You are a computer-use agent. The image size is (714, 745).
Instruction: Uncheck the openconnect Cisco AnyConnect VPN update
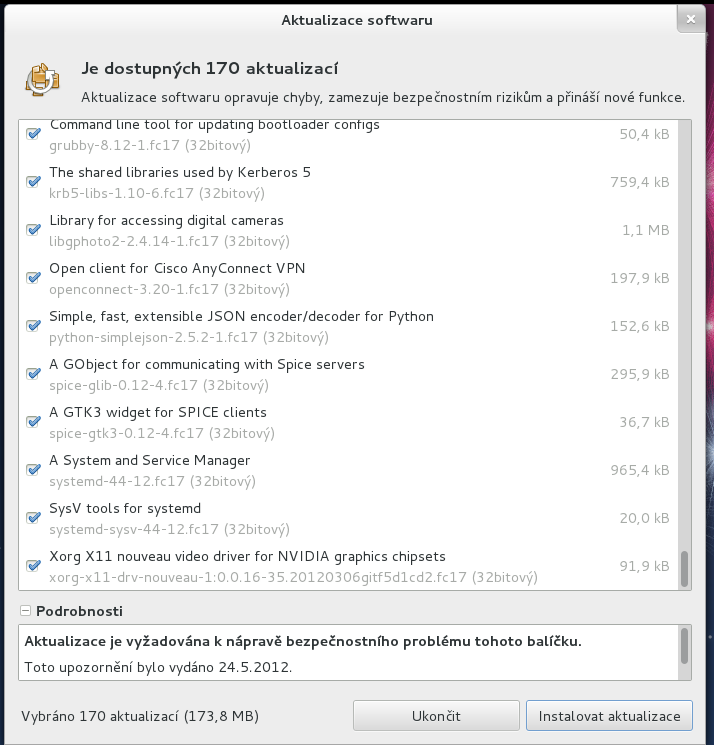click(33, 278)
